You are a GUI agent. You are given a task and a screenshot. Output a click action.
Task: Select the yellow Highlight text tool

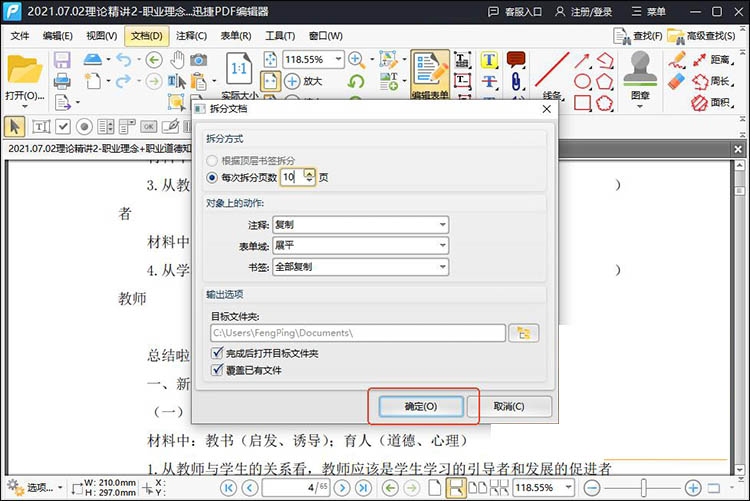pyautogui.click(x=489, y=60)
